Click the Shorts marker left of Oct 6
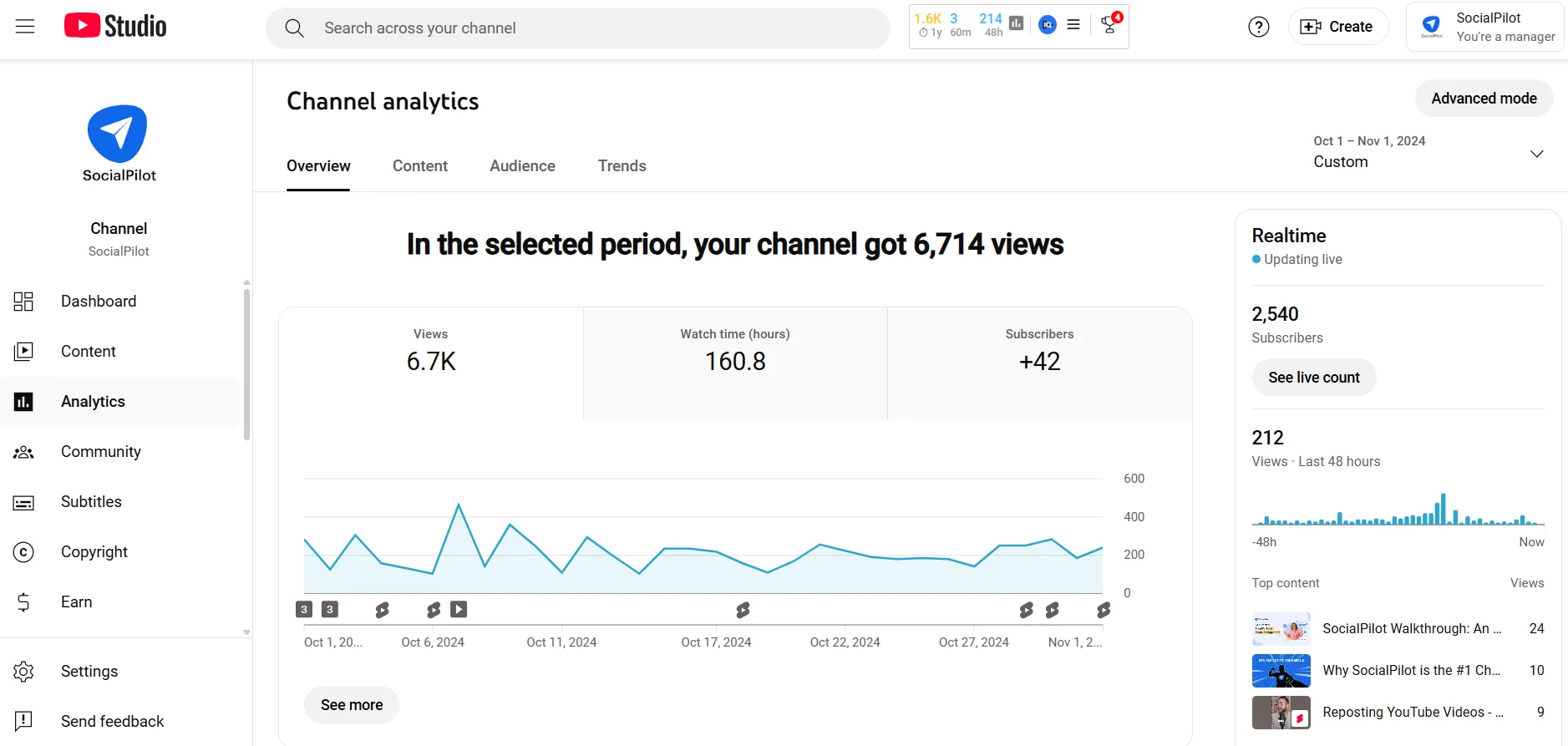 coord(382,611)
